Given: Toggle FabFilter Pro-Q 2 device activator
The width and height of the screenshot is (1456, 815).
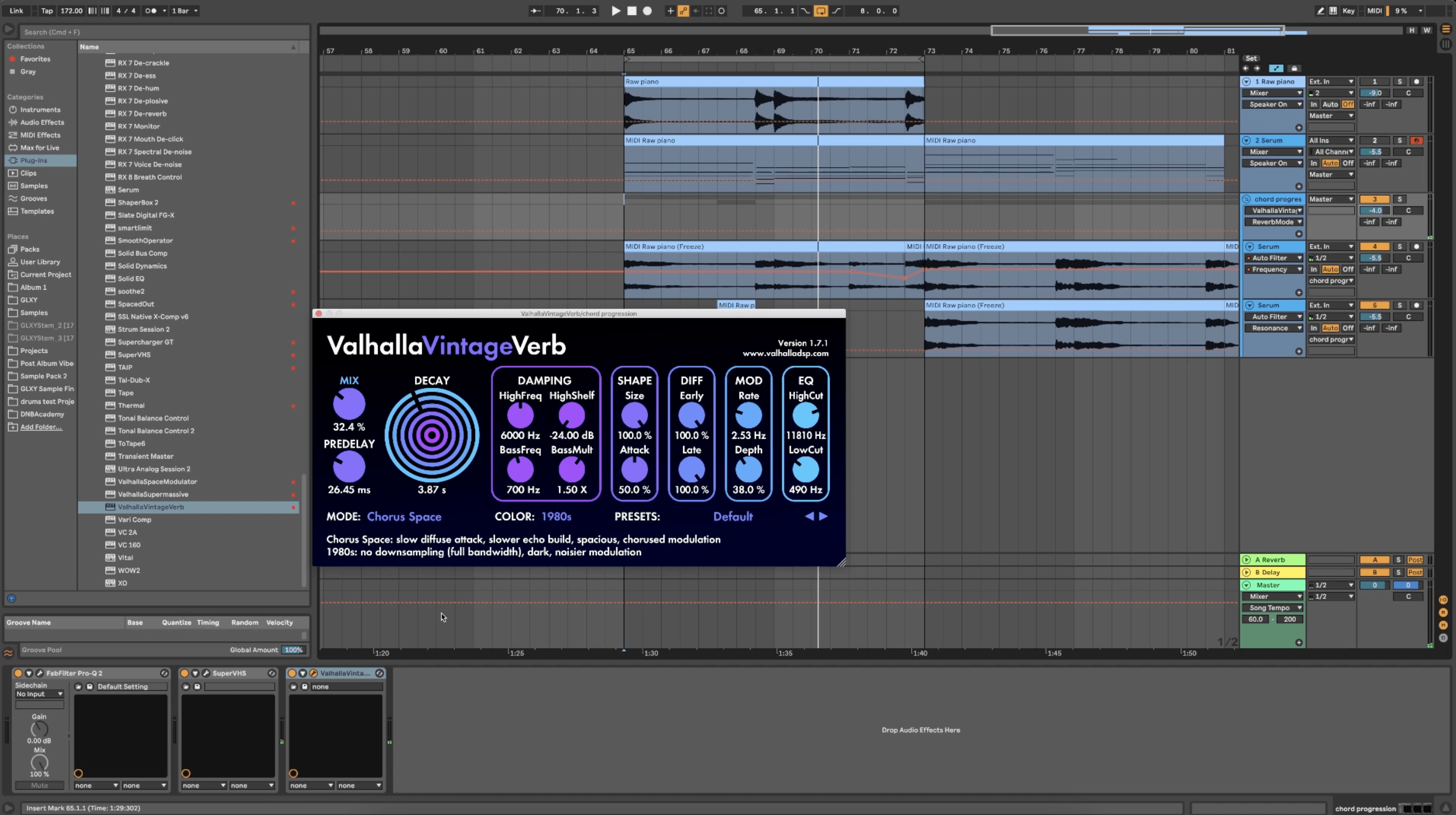Looking at the screenshot, I should tap(18, 673).
